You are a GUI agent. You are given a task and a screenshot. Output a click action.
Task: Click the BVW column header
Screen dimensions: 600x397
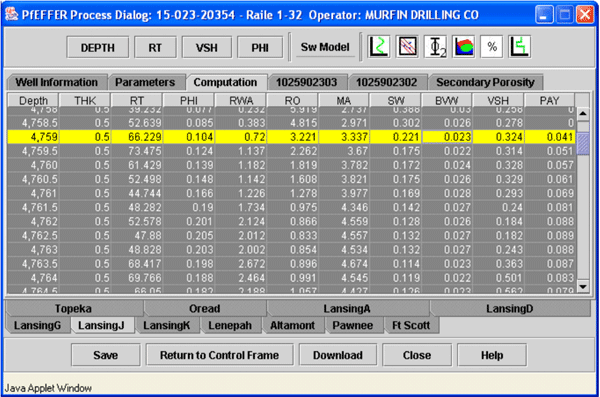click(x=447, y=101)
